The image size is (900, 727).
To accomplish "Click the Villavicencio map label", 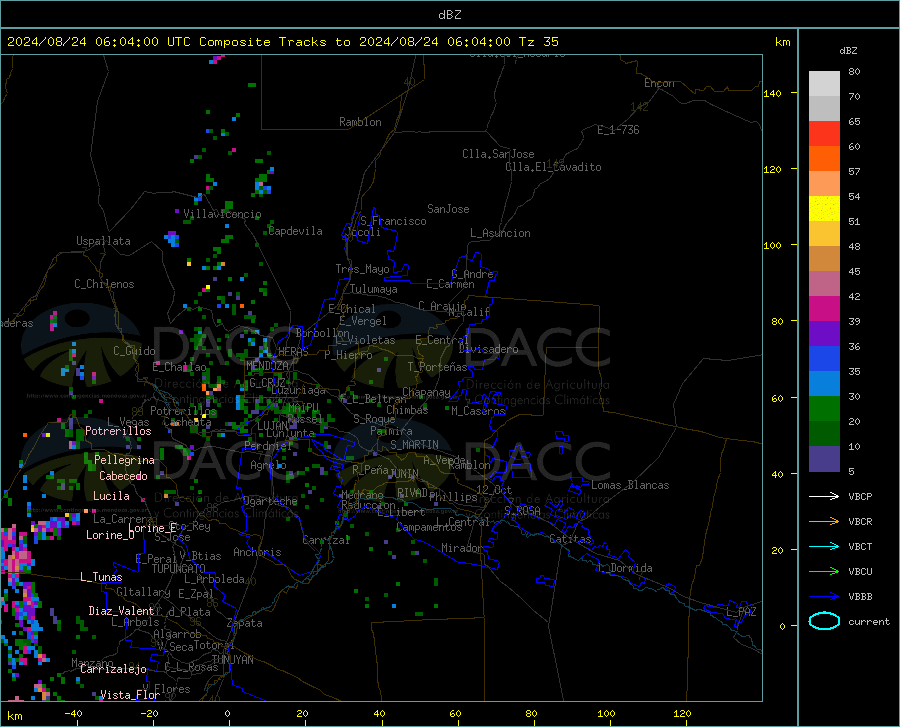I will click(222, 214).
